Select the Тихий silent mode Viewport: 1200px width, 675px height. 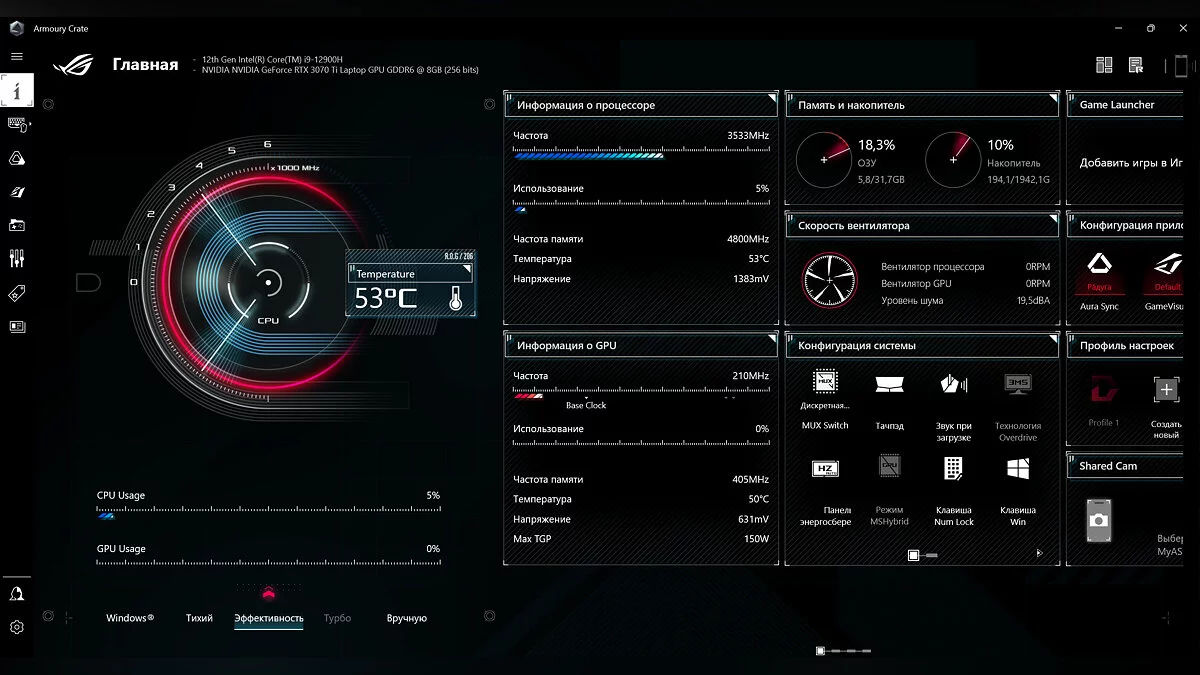pyautogui.click(x=199, y=618)
